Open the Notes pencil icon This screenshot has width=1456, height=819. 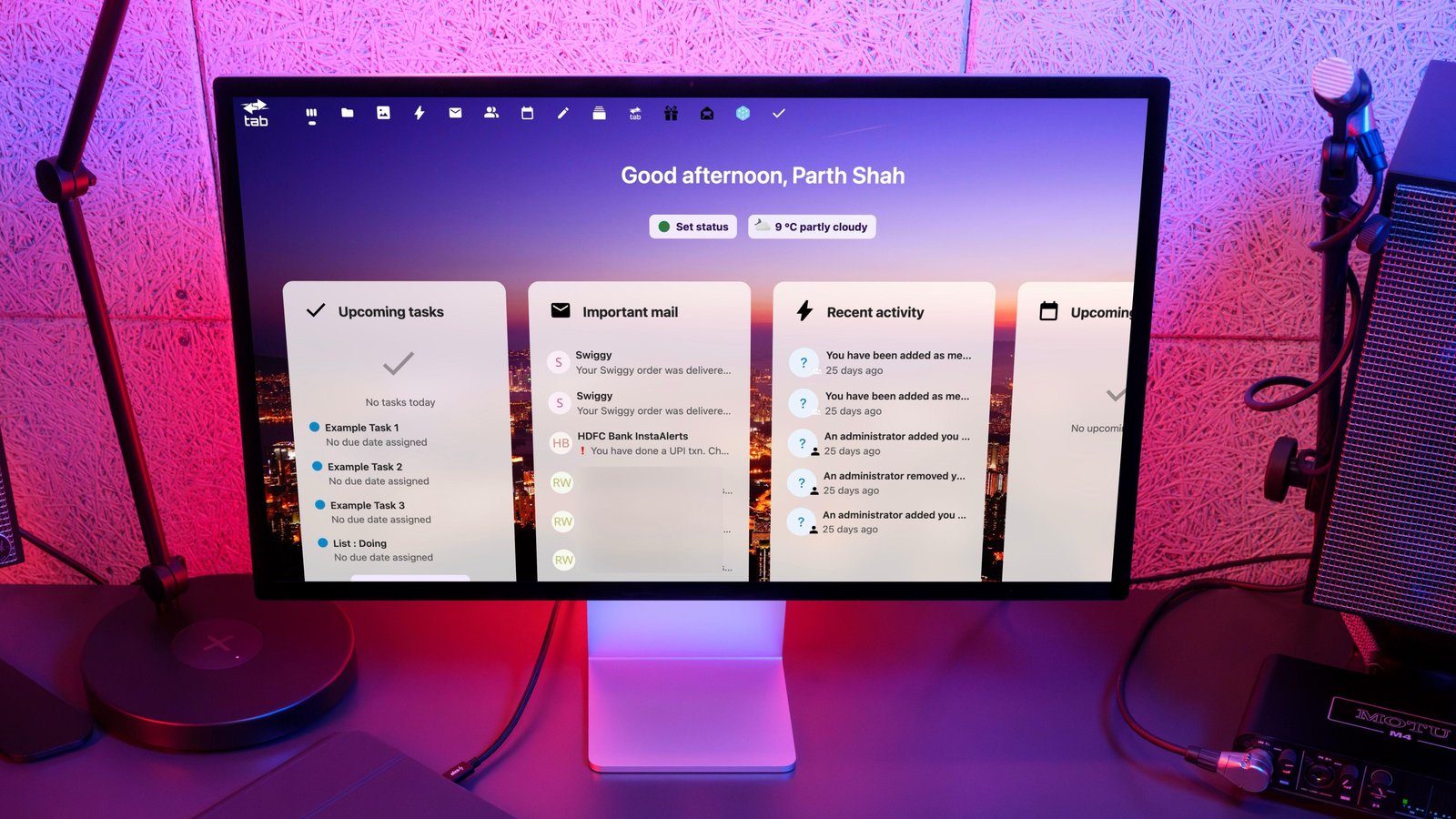pyautogui.click(x=563, y=113)
